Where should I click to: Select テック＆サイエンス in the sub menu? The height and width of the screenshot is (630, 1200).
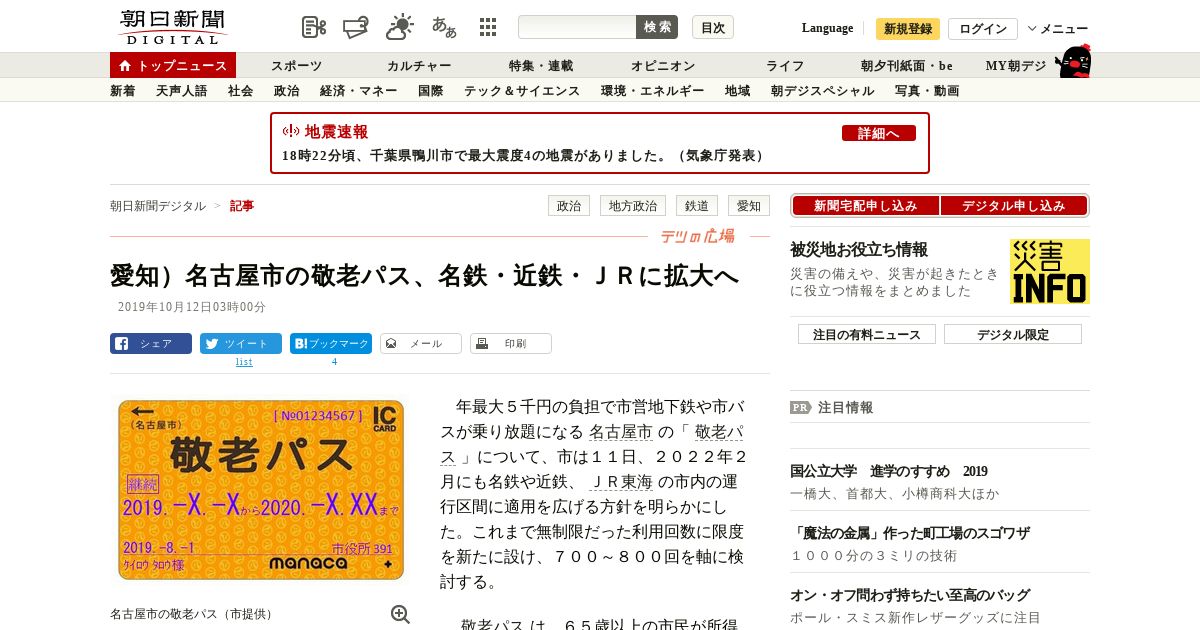pyautogui.click(x=522, y=91)
